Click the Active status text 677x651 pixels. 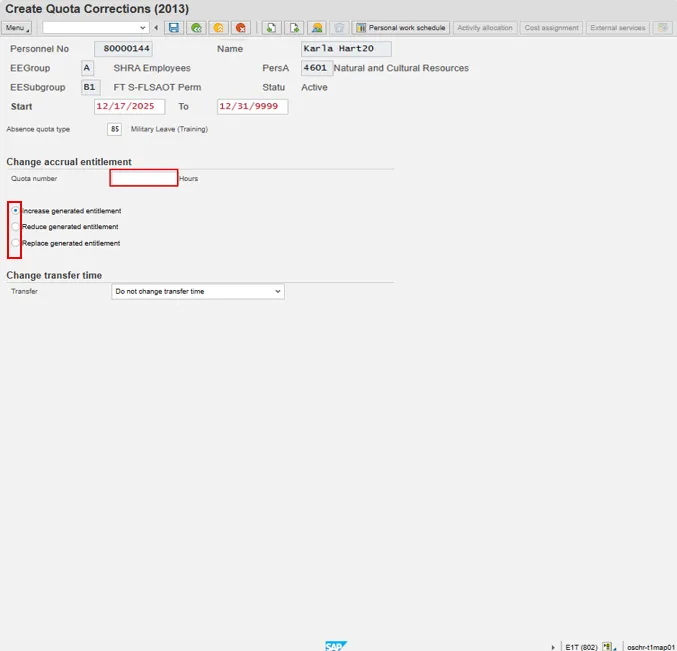coord(314,87)
